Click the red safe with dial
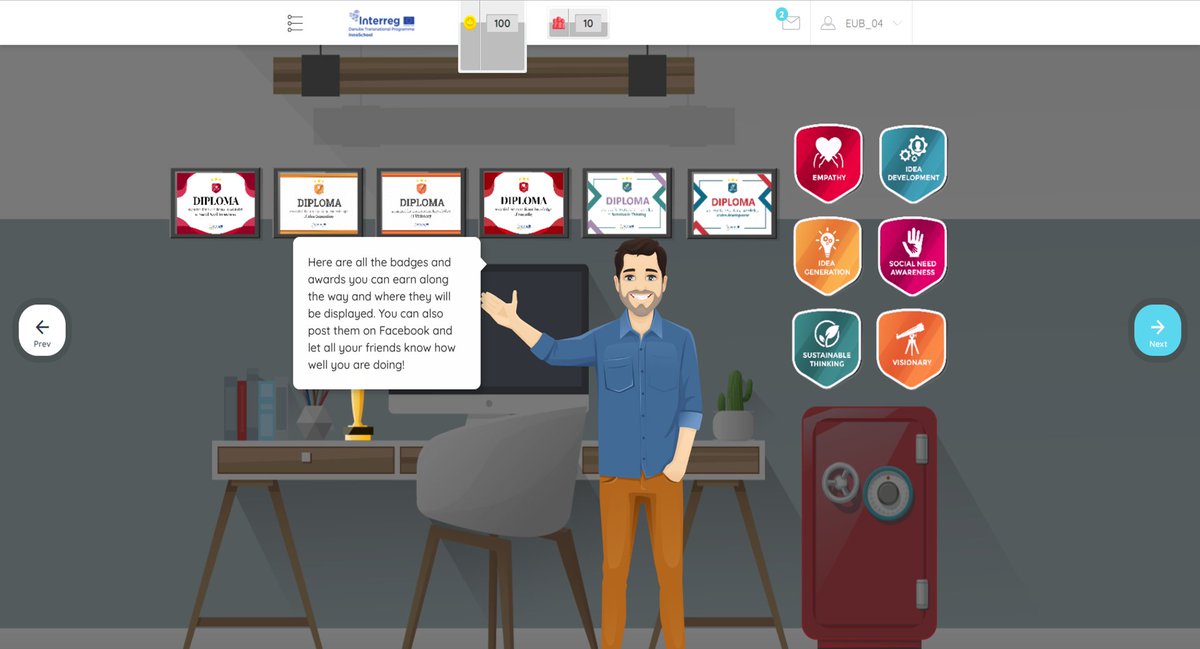The height and width of the screenshot is (649, 1200). [x=869, y=522]
